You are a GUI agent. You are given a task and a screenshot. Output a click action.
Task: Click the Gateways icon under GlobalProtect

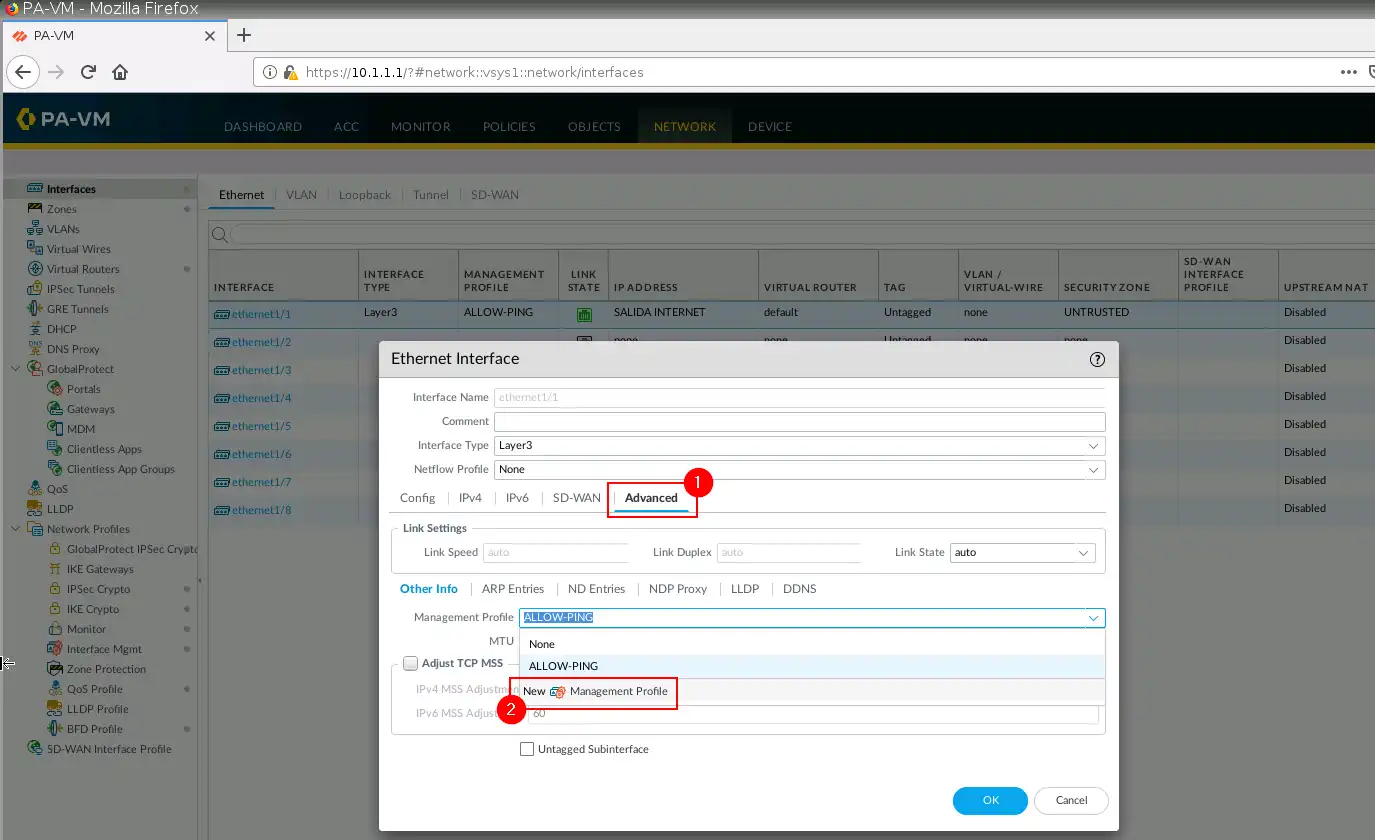point(56,409)
